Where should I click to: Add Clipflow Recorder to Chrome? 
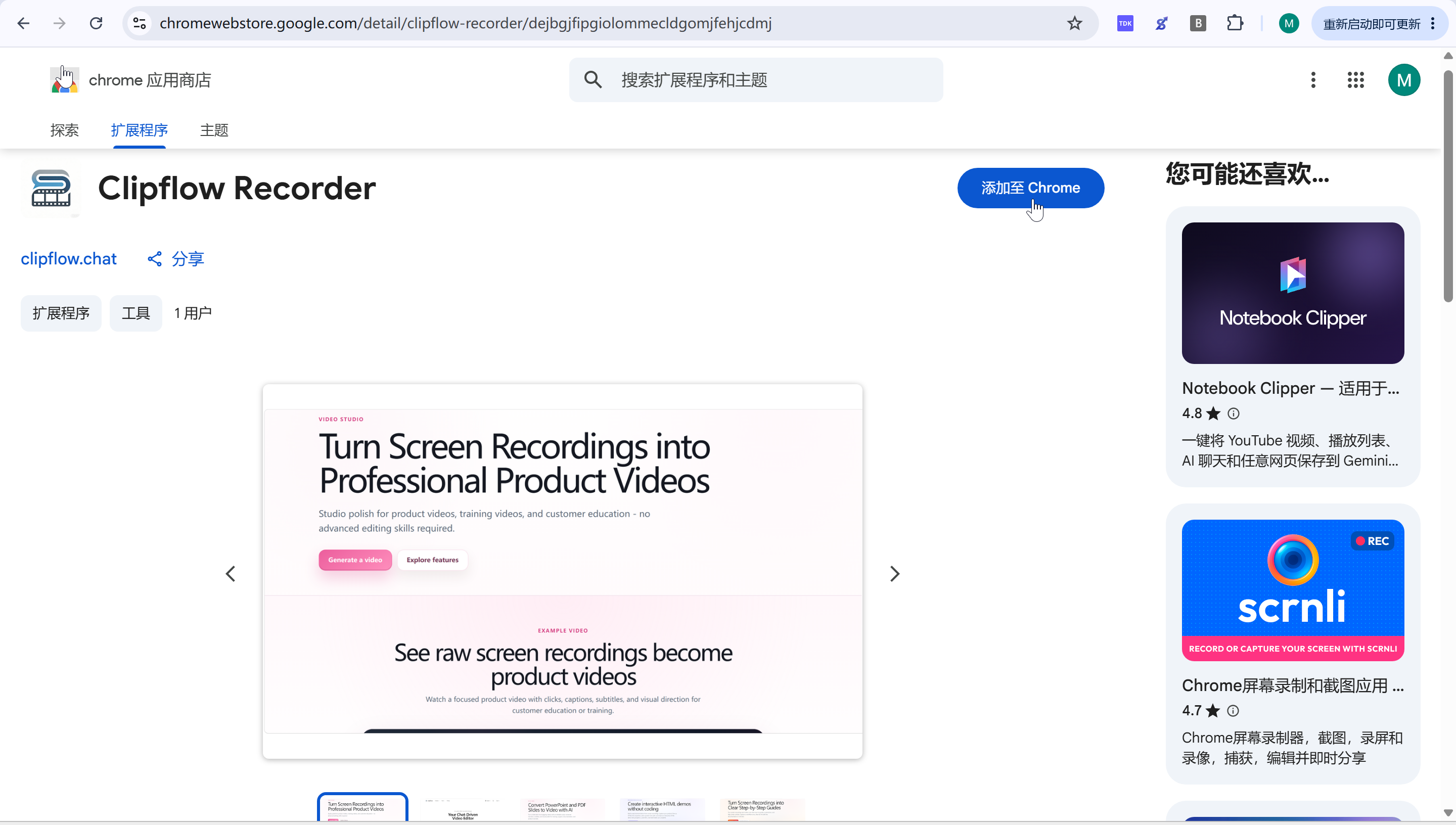pyautogui.click(x=1030, y=188)
